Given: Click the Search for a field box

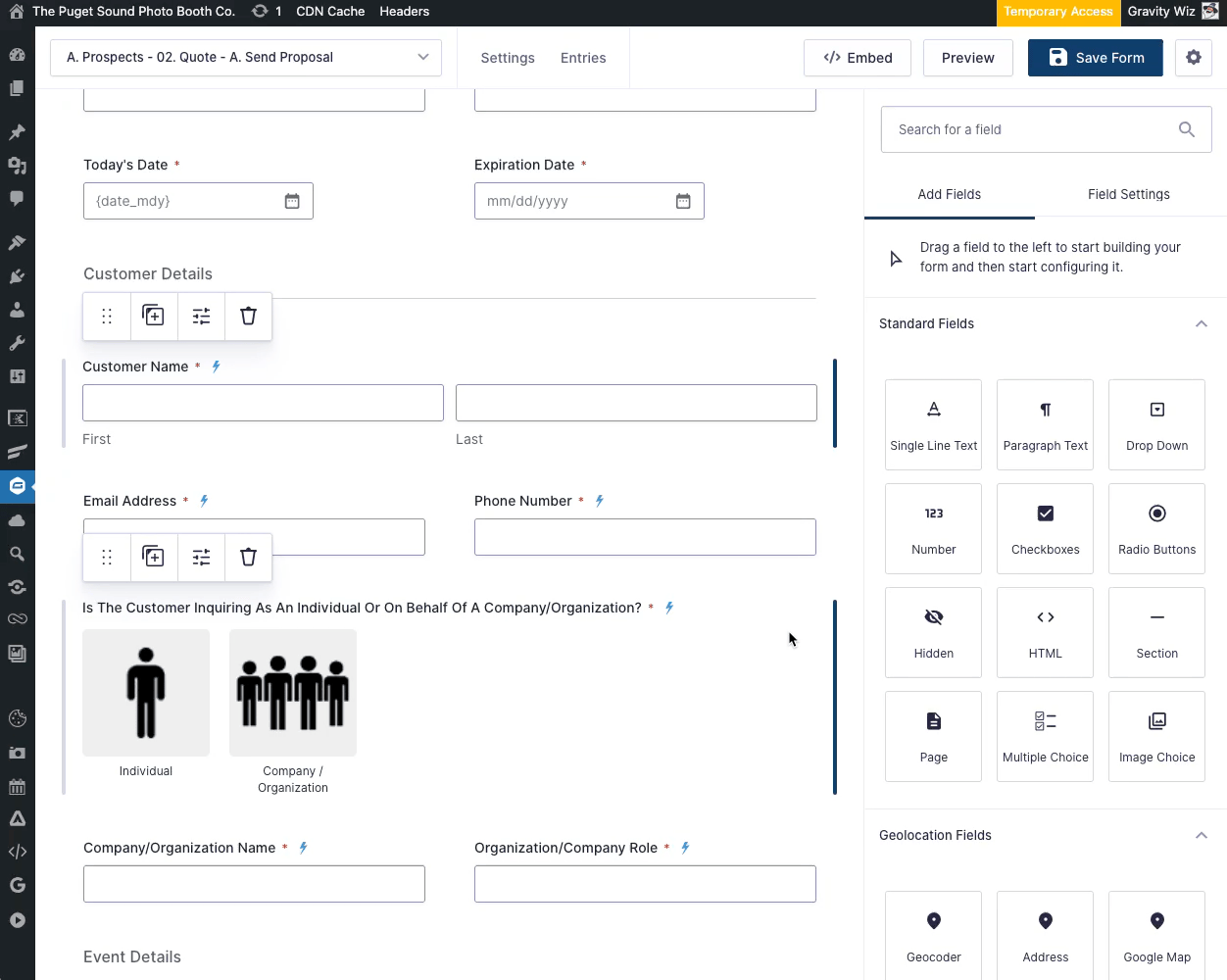Looking at the screenshot, I should pyautogui.click(x=1029, y=129).
